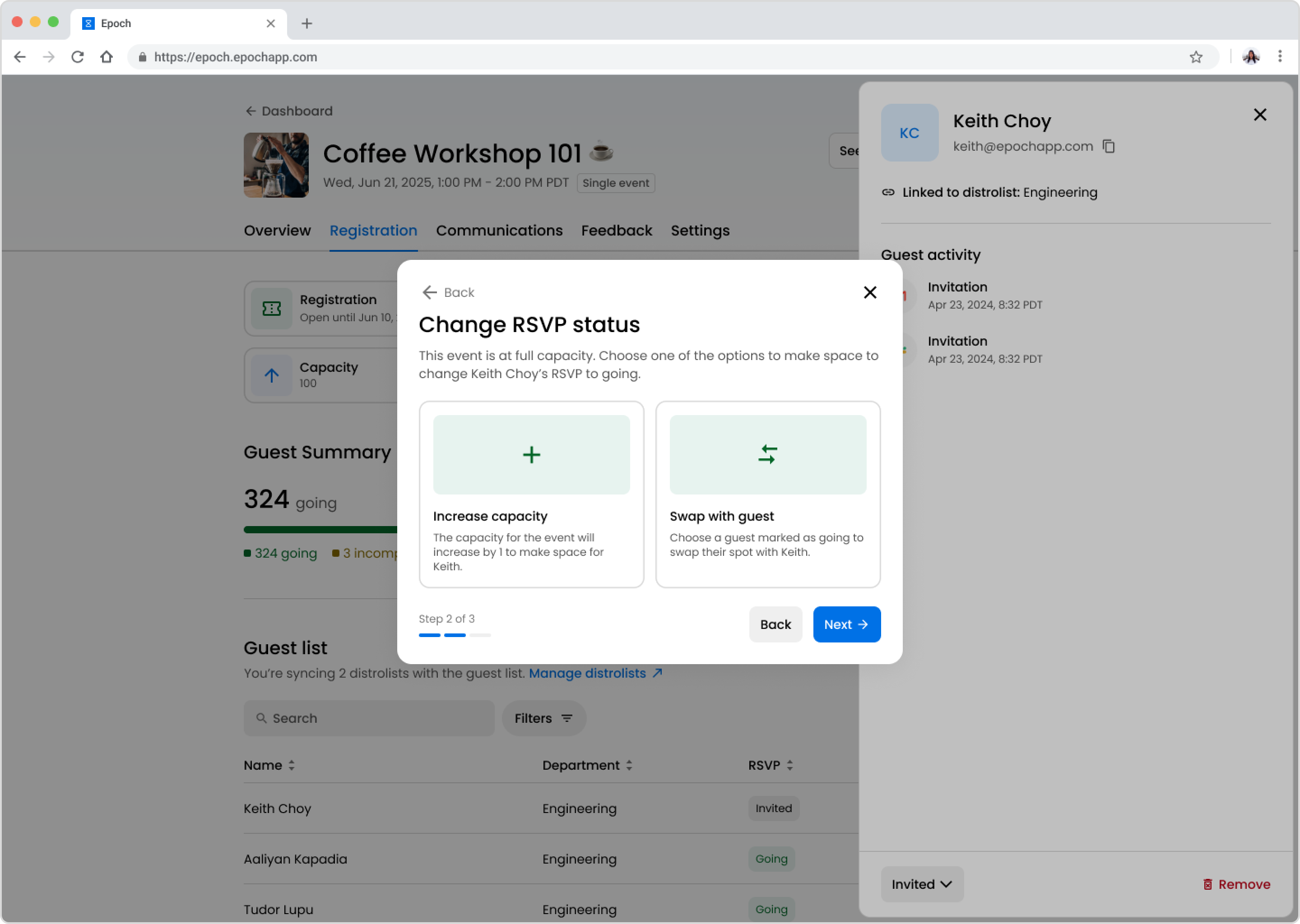Screen dimensions: 1300x924
Task: Sort by RSVP column arrows
Action: [x=789, y=765]
